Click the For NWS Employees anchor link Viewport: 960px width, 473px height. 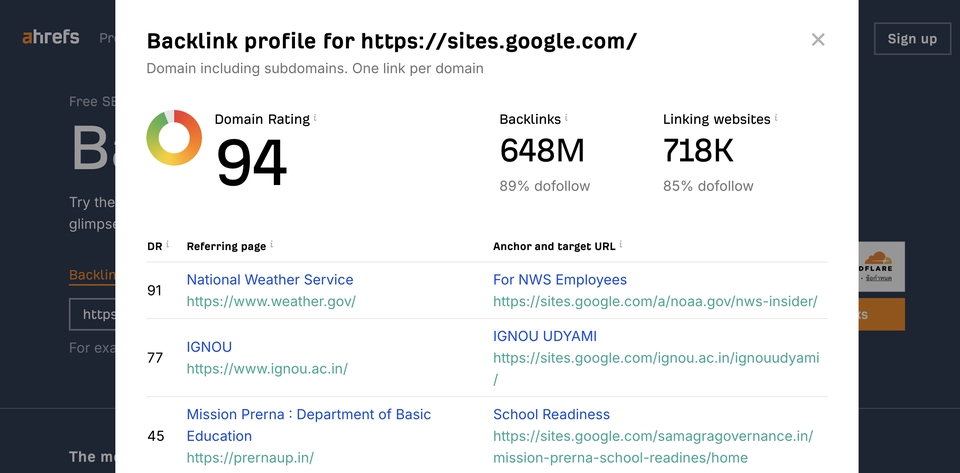(x=560, y=280)
